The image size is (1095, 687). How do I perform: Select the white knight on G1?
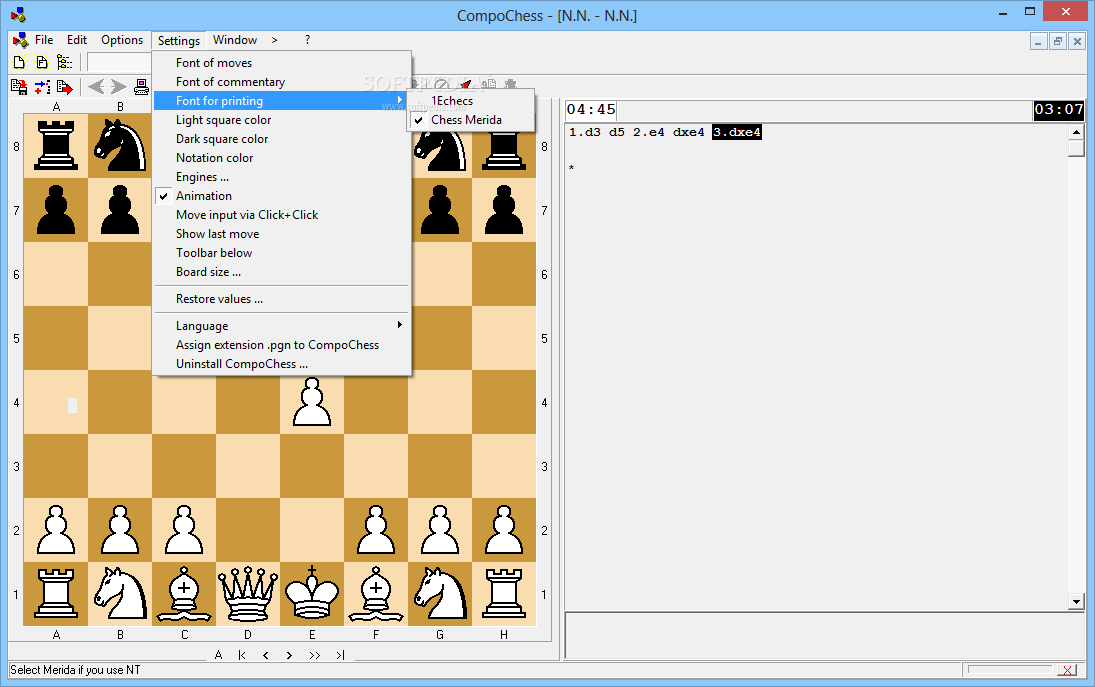[x=439, y=593]
